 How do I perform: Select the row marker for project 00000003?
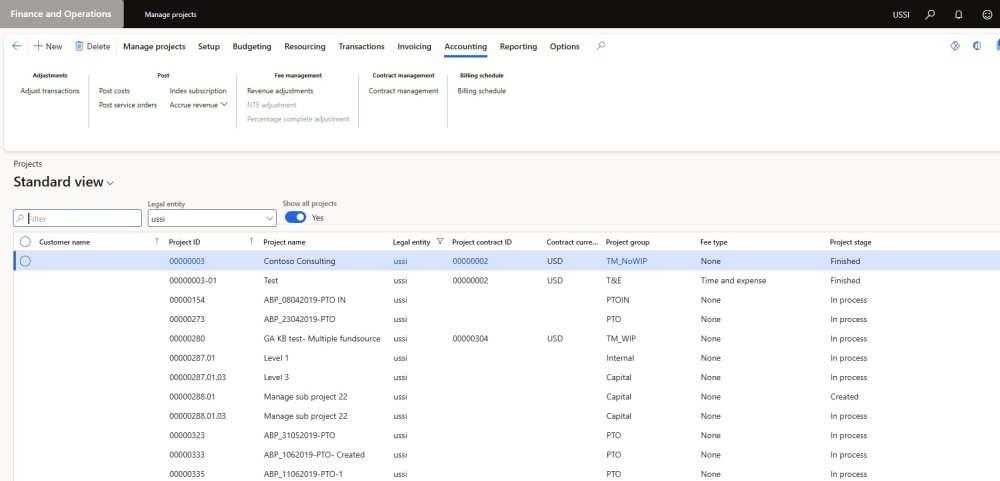click(25, 261)
